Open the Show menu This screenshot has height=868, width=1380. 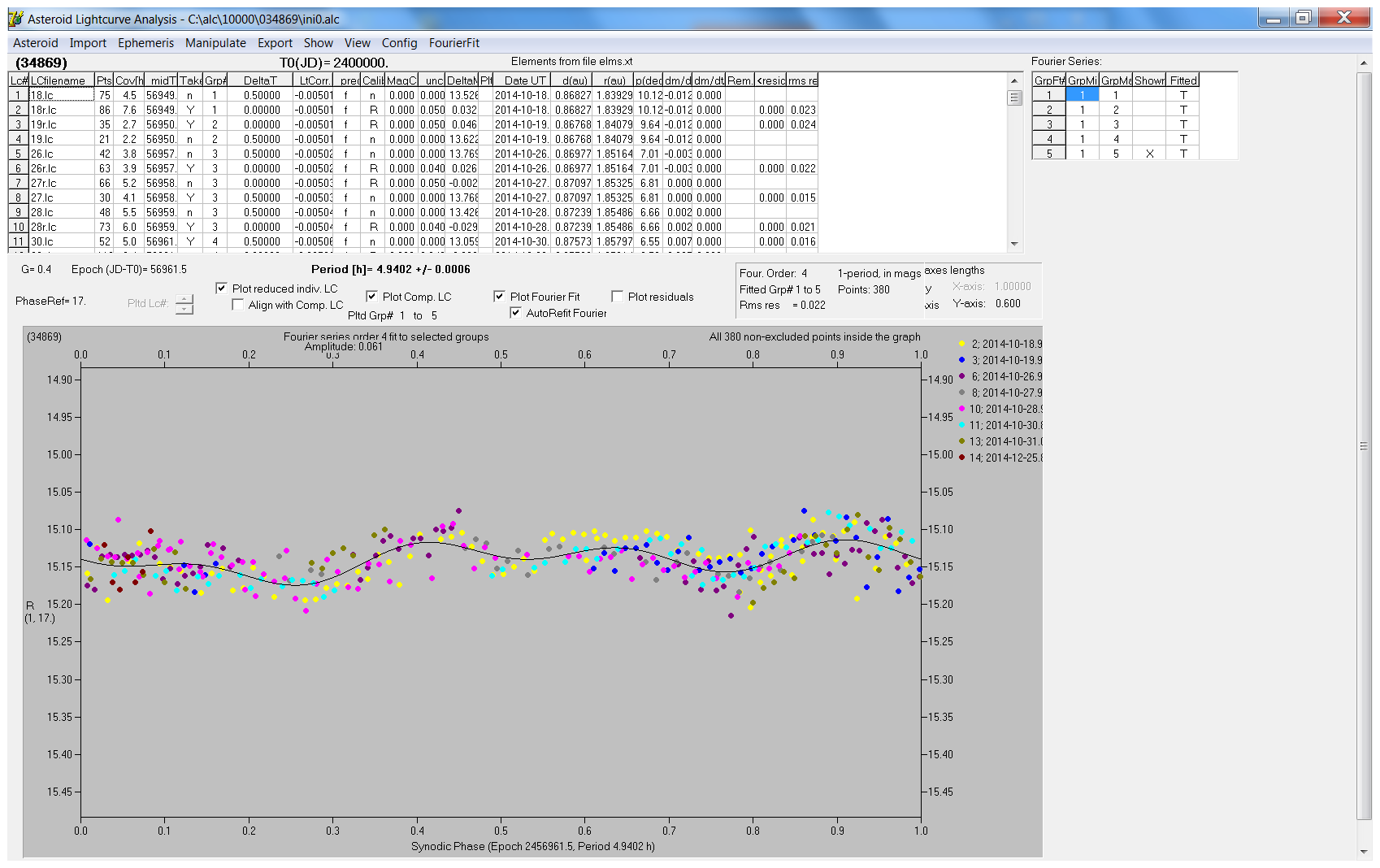click(319, 43)
